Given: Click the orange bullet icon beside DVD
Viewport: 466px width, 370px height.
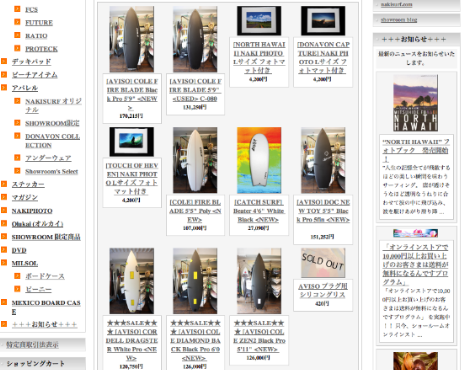Looking at the screenshot, I should [x=4, y=250].
